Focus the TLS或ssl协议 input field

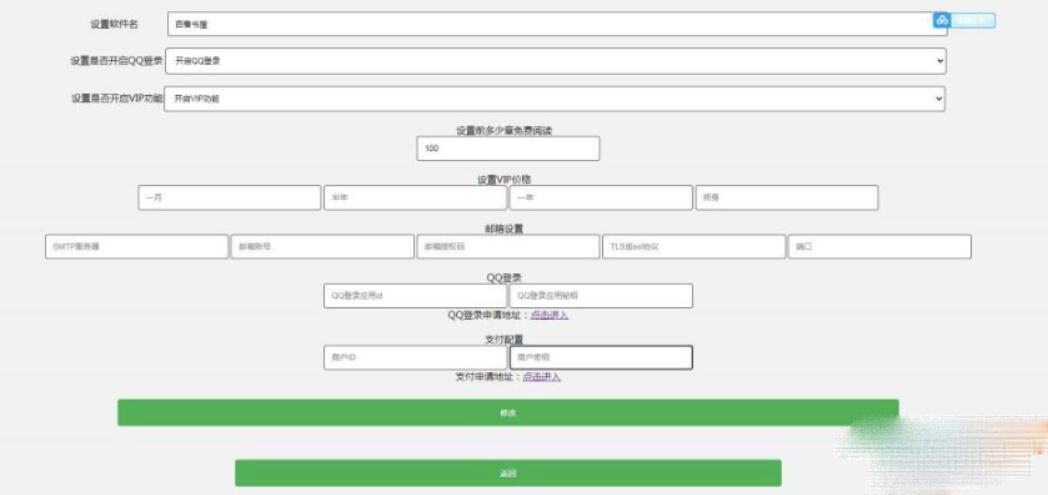(693, 247)
